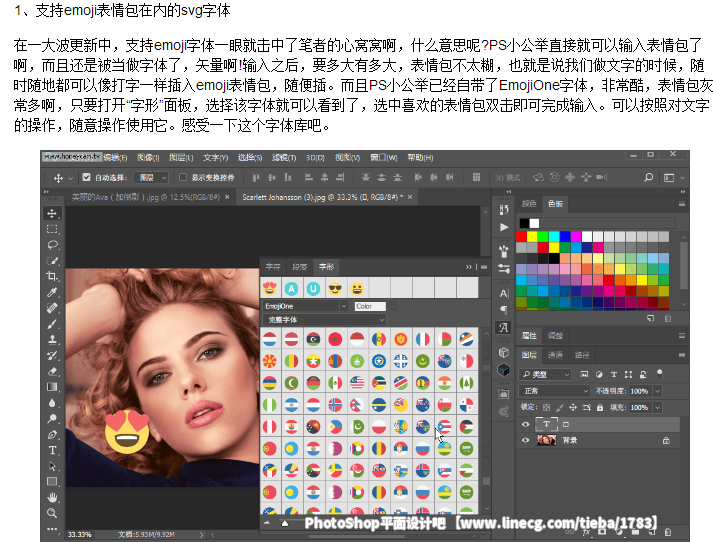
Task: Select the Healing Brush tool
Action: [52, 308]
